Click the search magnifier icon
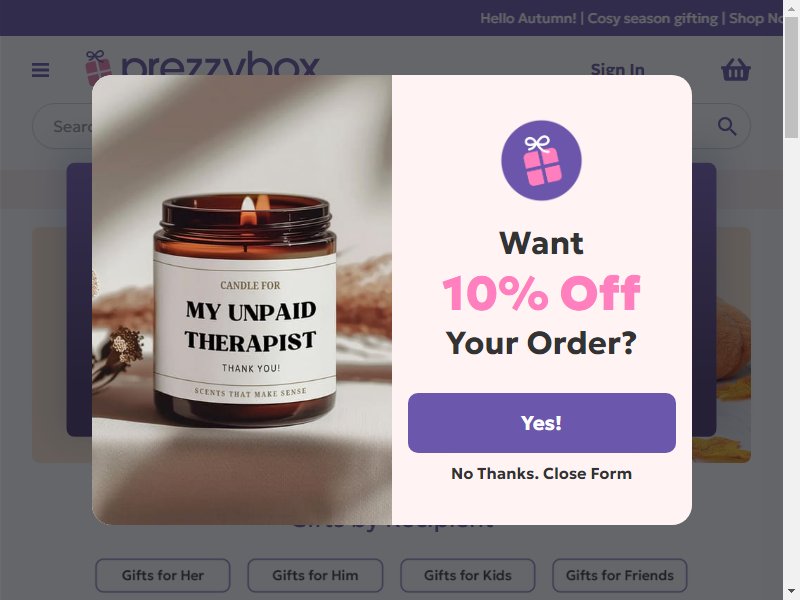 [x=727, y=126]
